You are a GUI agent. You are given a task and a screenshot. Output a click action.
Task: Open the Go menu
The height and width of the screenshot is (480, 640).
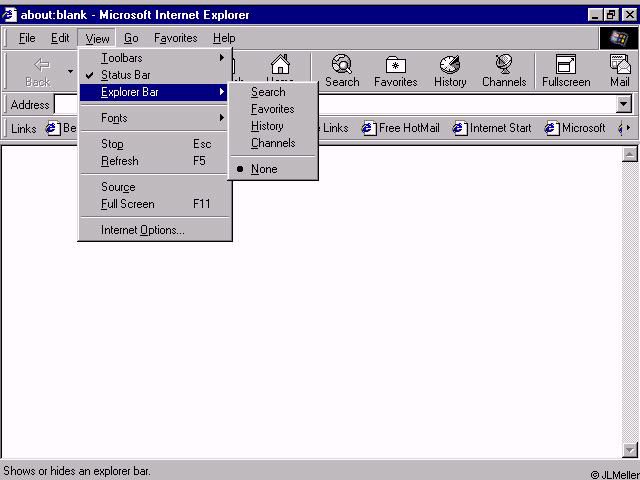pos(131,38)
